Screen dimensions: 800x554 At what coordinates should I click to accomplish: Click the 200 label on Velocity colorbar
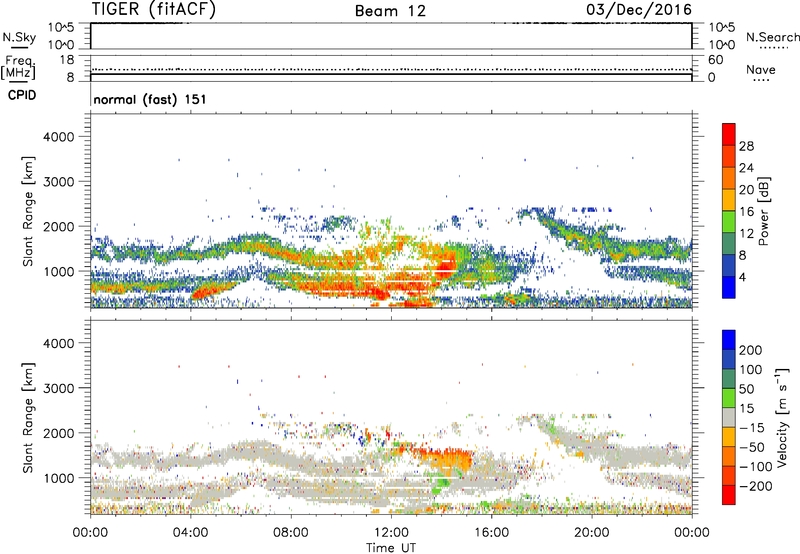[x=751, y=350]
